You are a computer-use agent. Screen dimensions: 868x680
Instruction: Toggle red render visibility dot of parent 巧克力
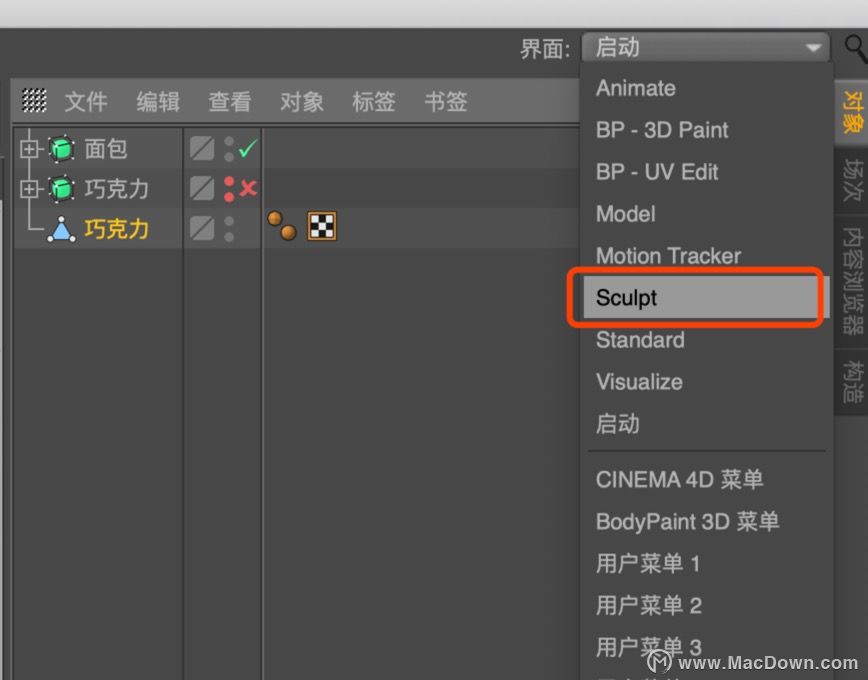pyautogui.click(x=229, y=196)
